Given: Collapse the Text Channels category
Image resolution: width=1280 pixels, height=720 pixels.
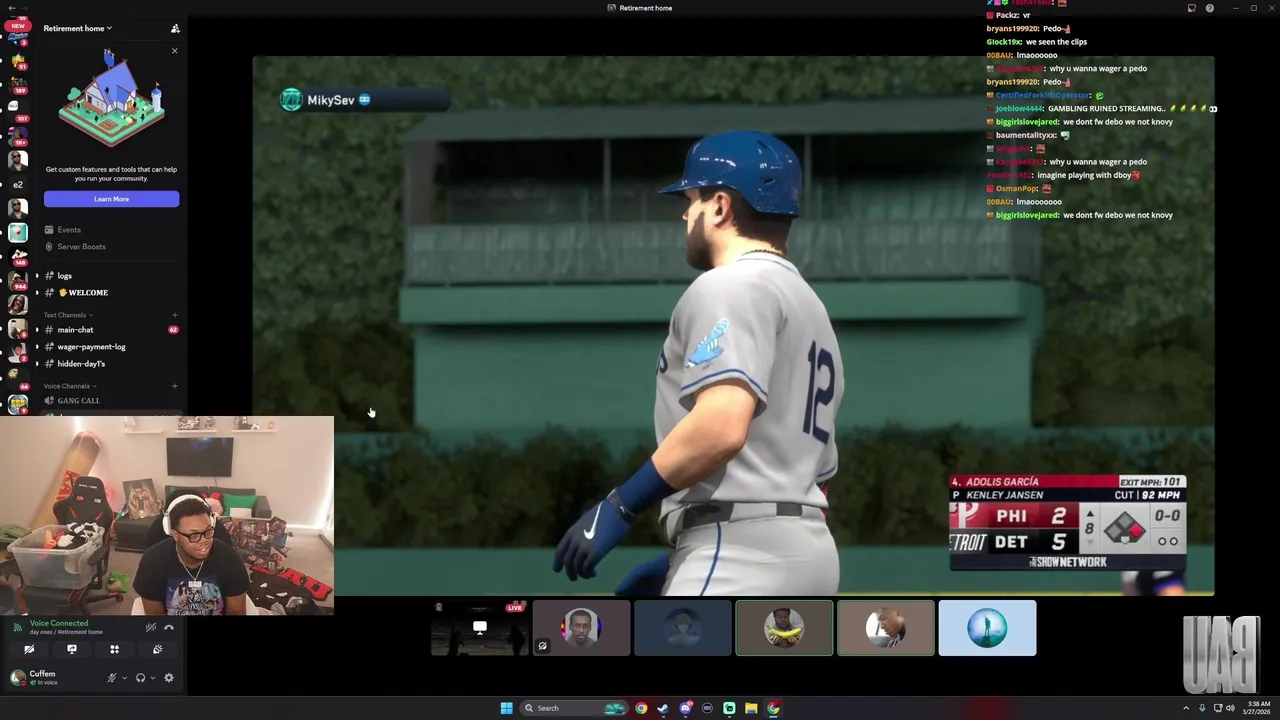Looking at the screenshot, I should tap(68, 315).
